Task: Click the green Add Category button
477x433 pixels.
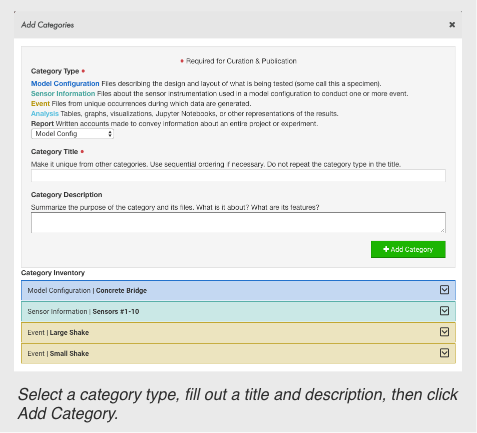Action: tap(408, 249)
